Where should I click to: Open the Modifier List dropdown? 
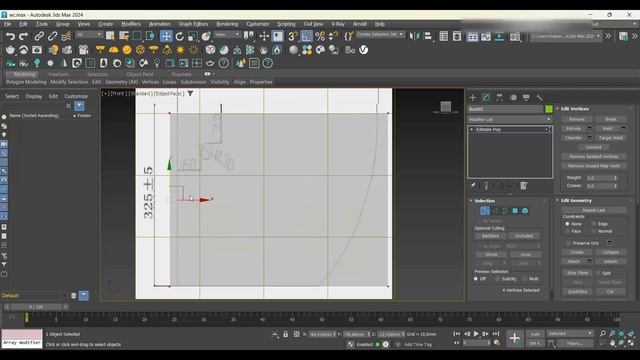pos(510,119)
